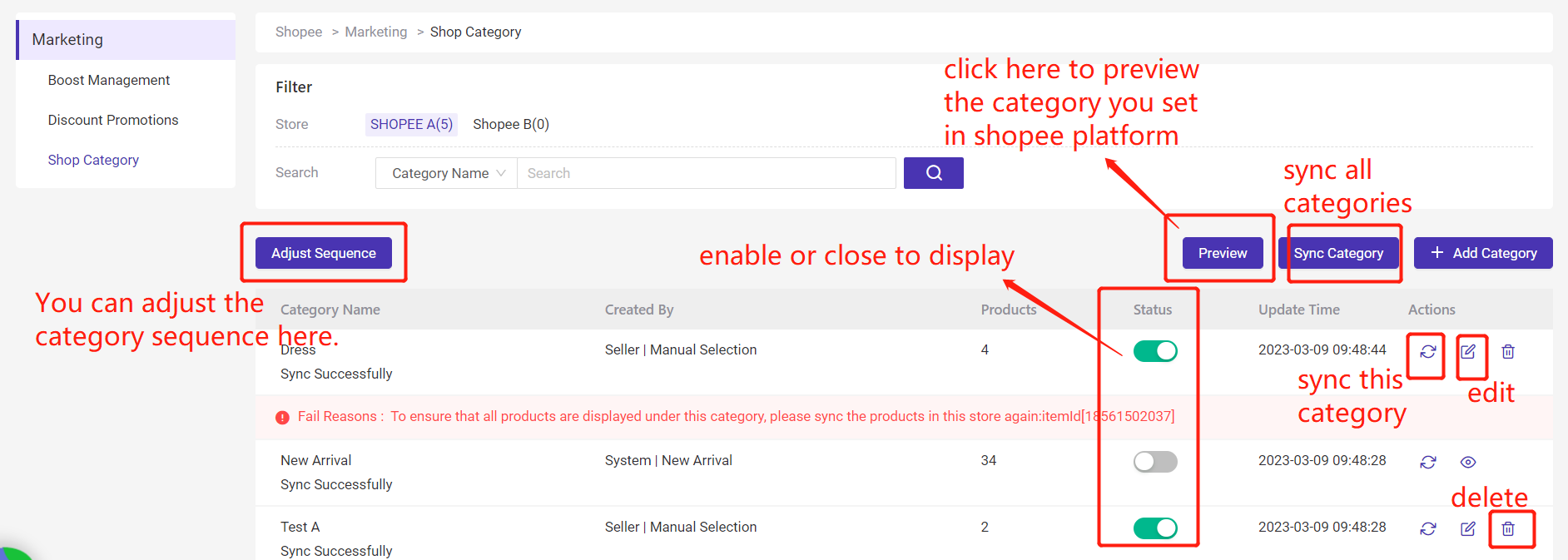
Task: Edit the Dress category
Action: coord(1468,352)
